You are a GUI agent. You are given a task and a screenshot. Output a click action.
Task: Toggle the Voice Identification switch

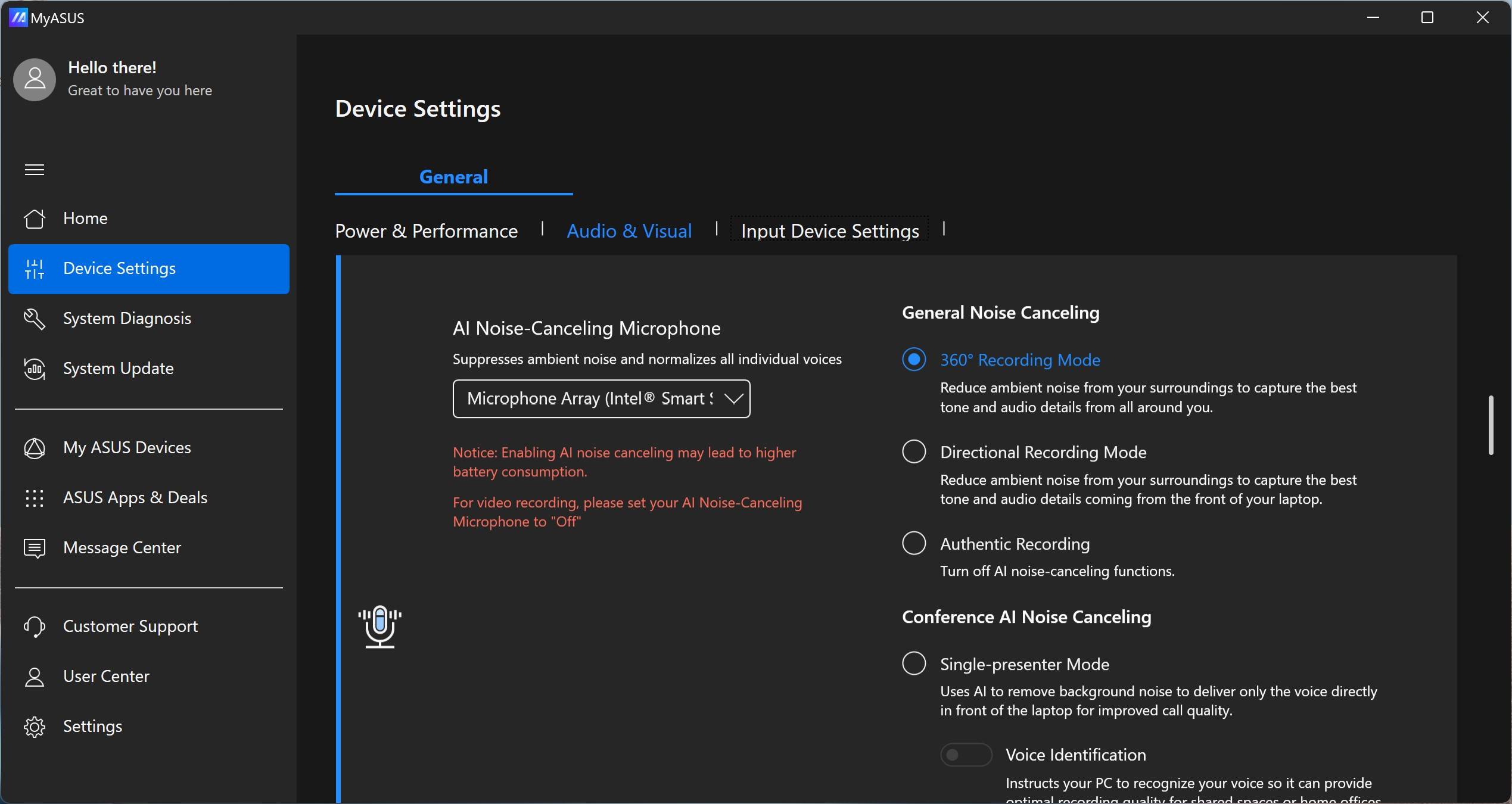pyautogui.click(x=965, y=755)
